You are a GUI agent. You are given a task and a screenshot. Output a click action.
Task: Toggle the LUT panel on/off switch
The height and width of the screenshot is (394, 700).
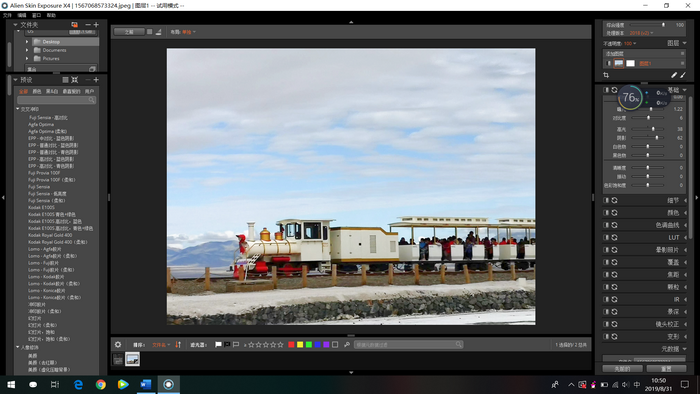606,237
